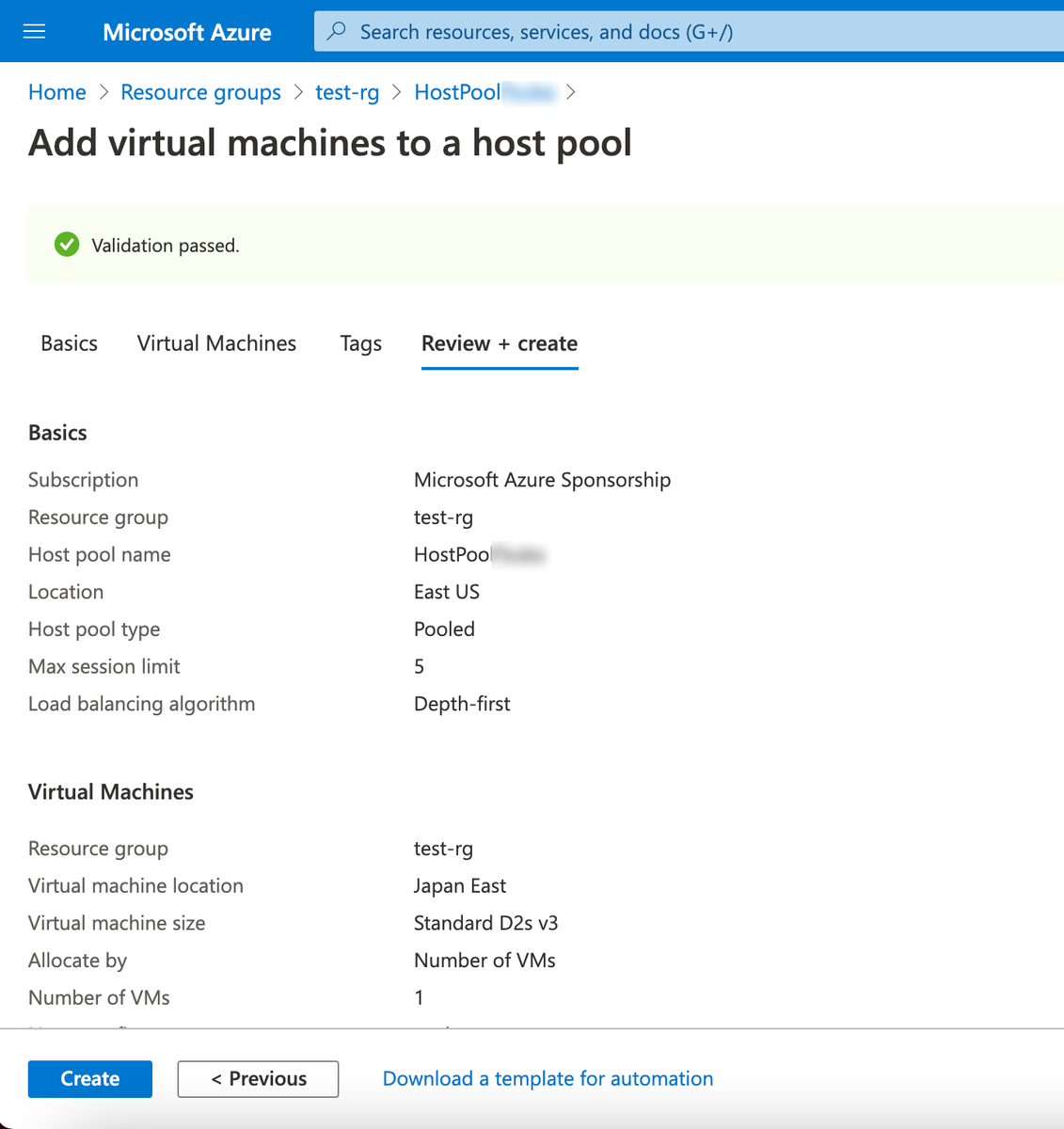Click the Subscription label
This screenshot has height=1129, width=1064.
point(83,480)
